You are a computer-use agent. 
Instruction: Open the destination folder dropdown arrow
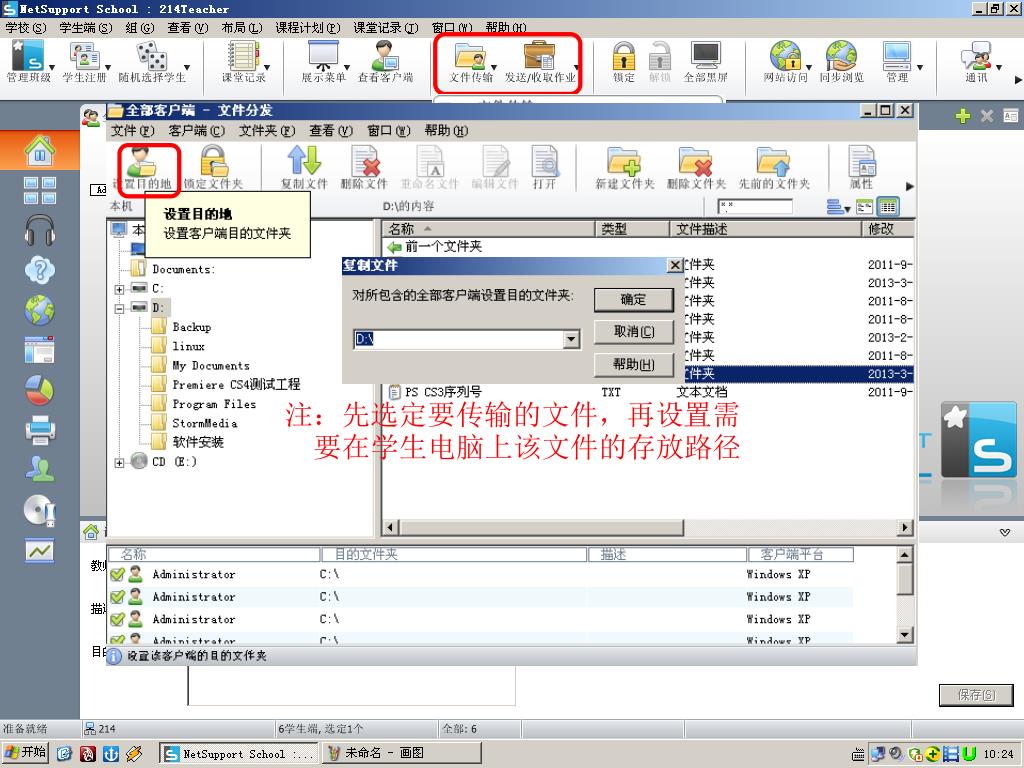(x=571, y=339)
